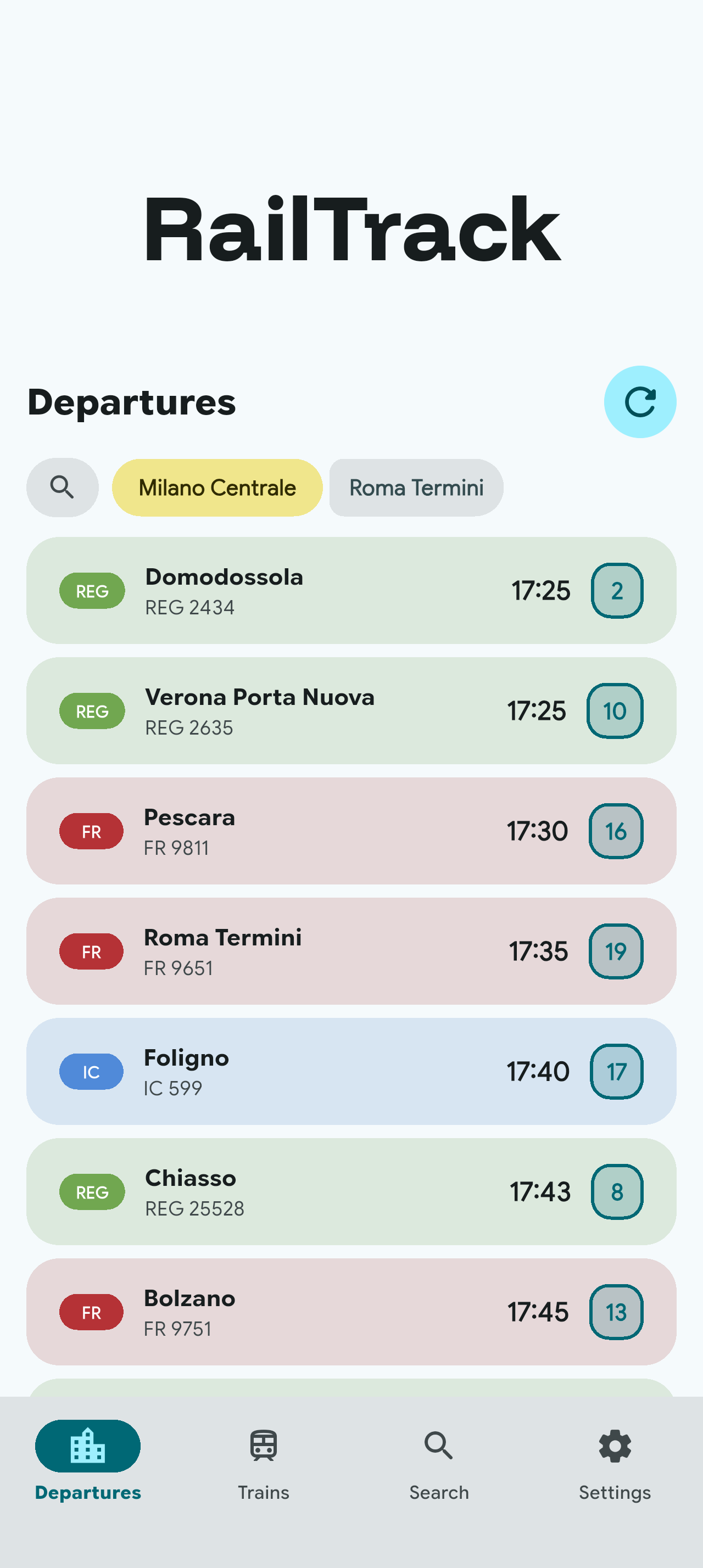The height and width of the screenshot is (1568, 703).
Task: Tap platform 13 badge for Bolzano
Action: 616,1312
